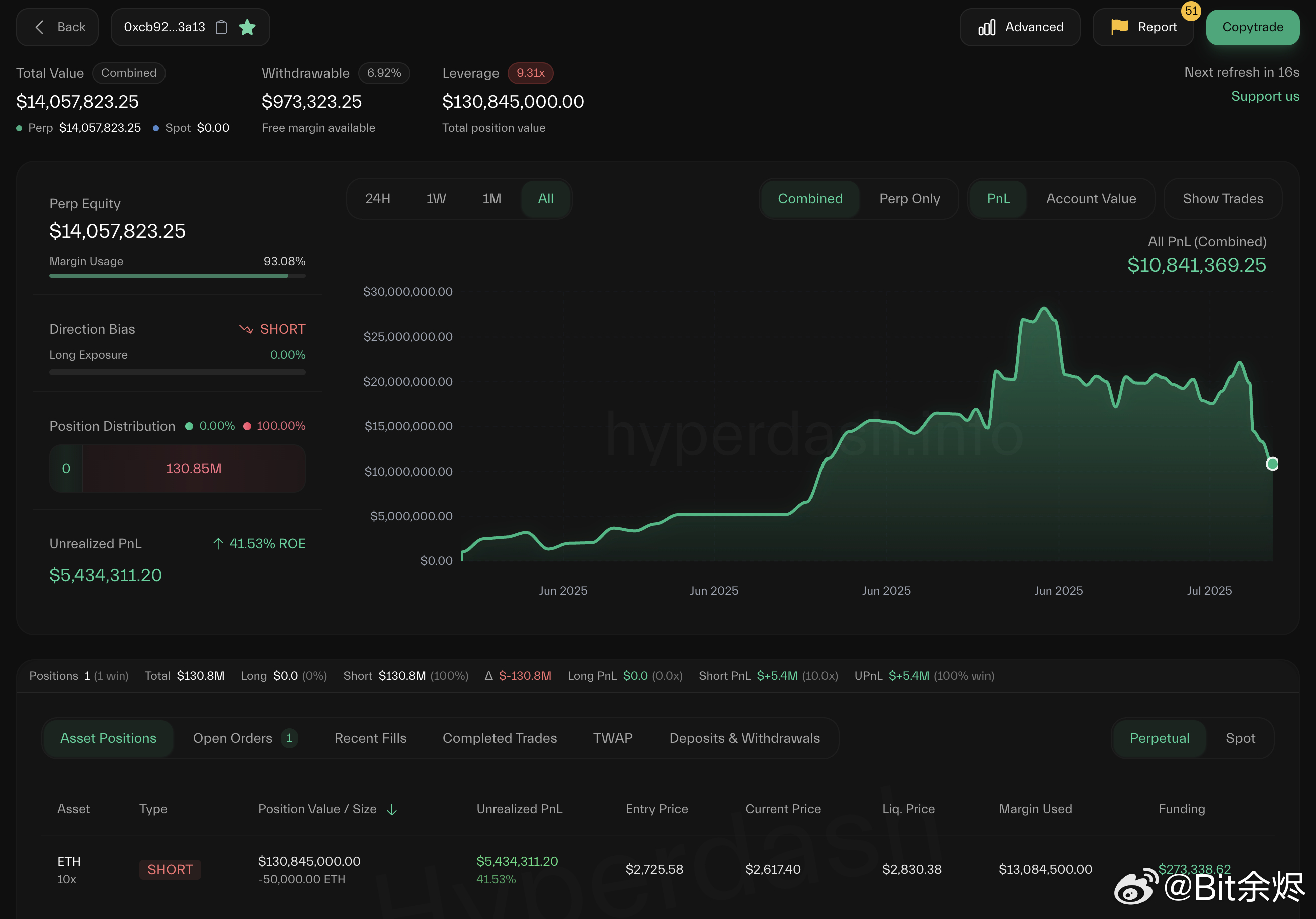Select the 1W time range
Screen dimensions: 1316x919
point(436,198)
